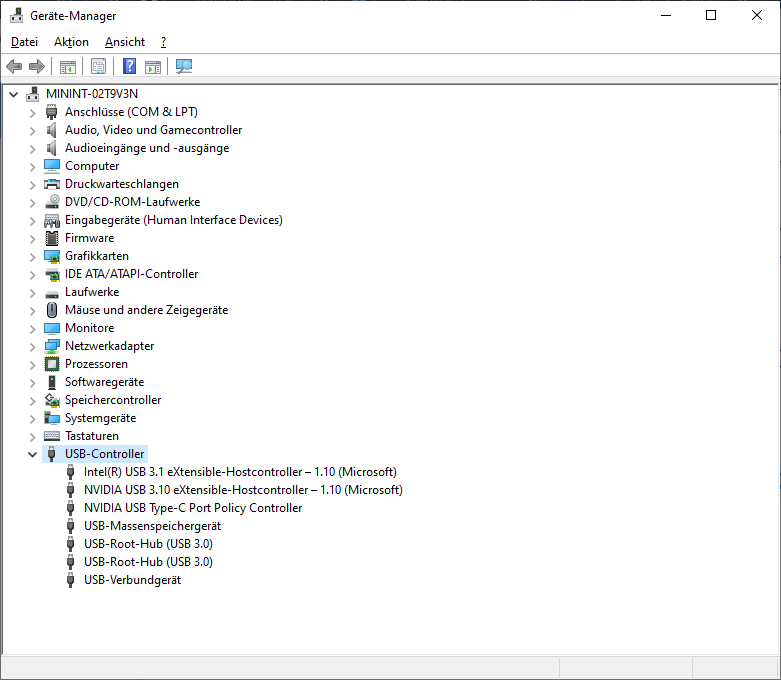Select Audio, Video und Gamecontroller label
781x680 pixels.
point(153,130)
